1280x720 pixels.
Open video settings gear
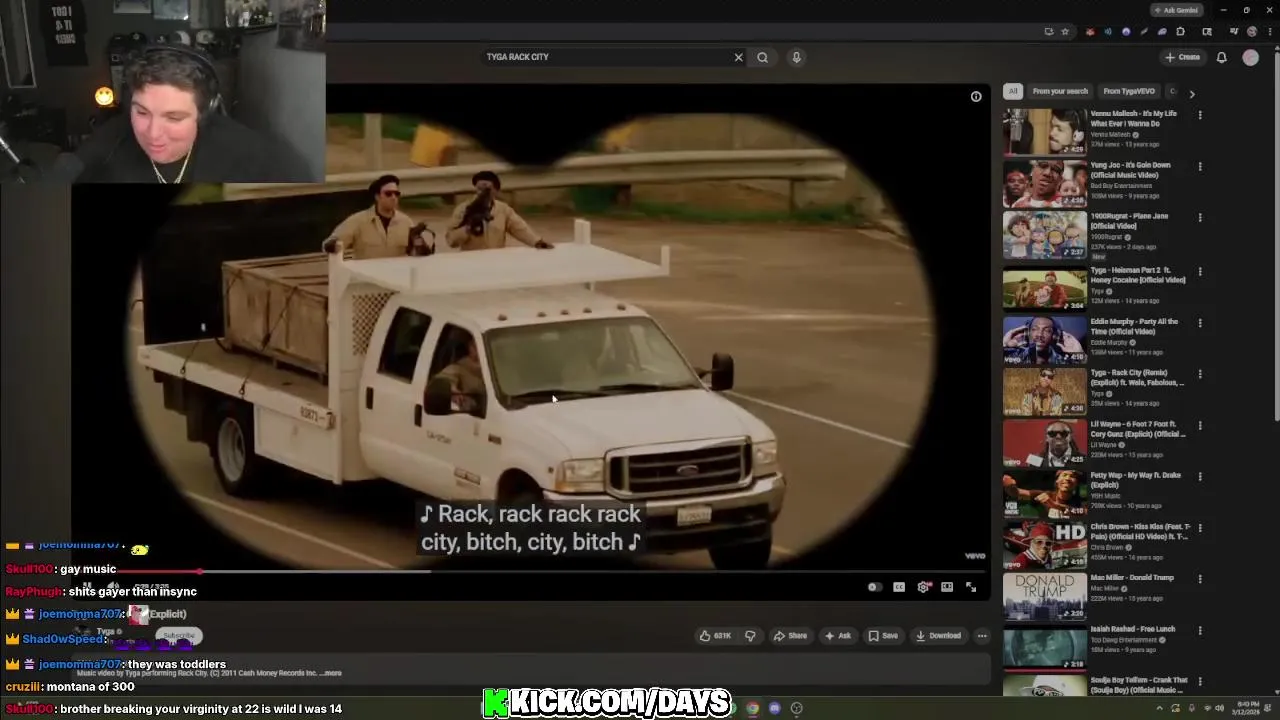tap(923, 587)
